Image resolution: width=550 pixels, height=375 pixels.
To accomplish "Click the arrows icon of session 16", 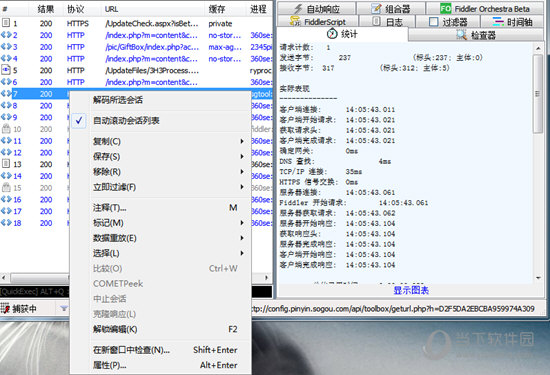I will (x=6, y=199).
